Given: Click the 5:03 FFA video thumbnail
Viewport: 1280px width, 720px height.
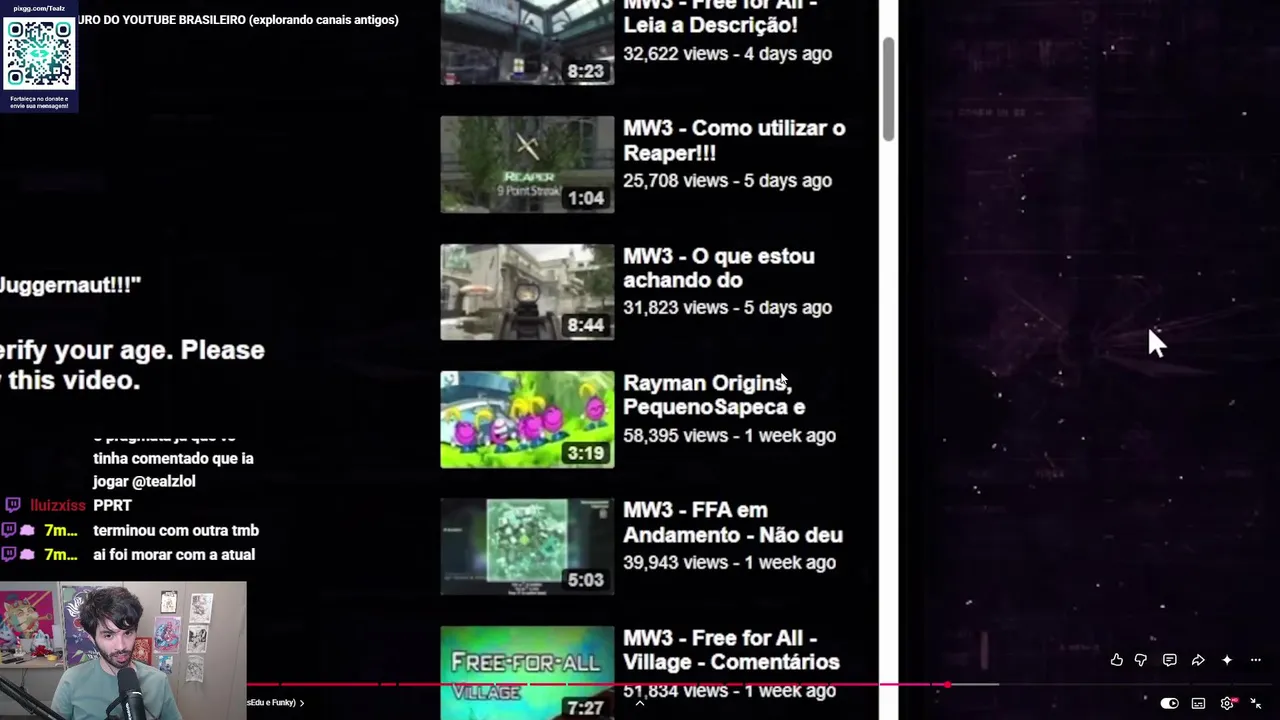Looking at the screenshot, I should point(527,547).
